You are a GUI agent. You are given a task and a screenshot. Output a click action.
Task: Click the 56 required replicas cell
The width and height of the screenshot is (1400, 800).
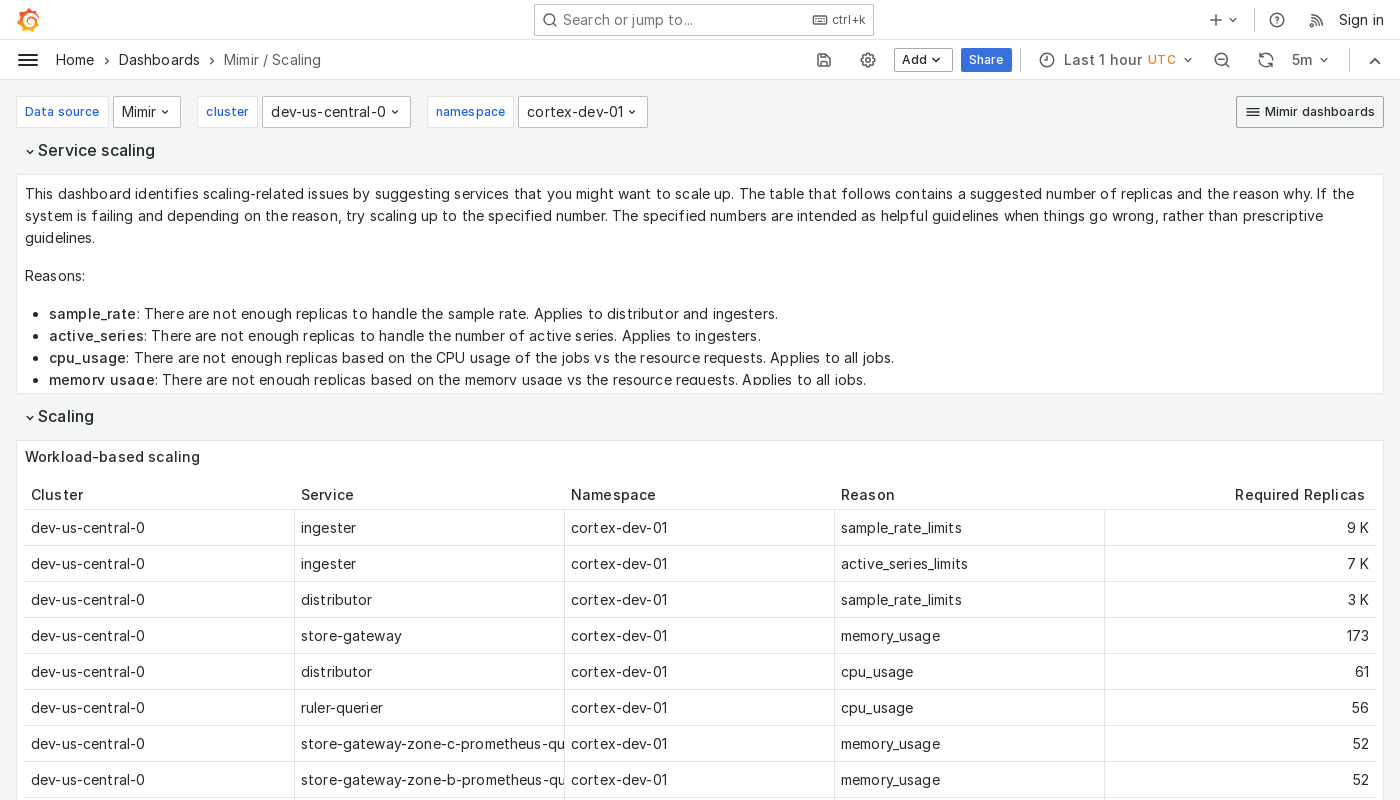coord(1240,708)
